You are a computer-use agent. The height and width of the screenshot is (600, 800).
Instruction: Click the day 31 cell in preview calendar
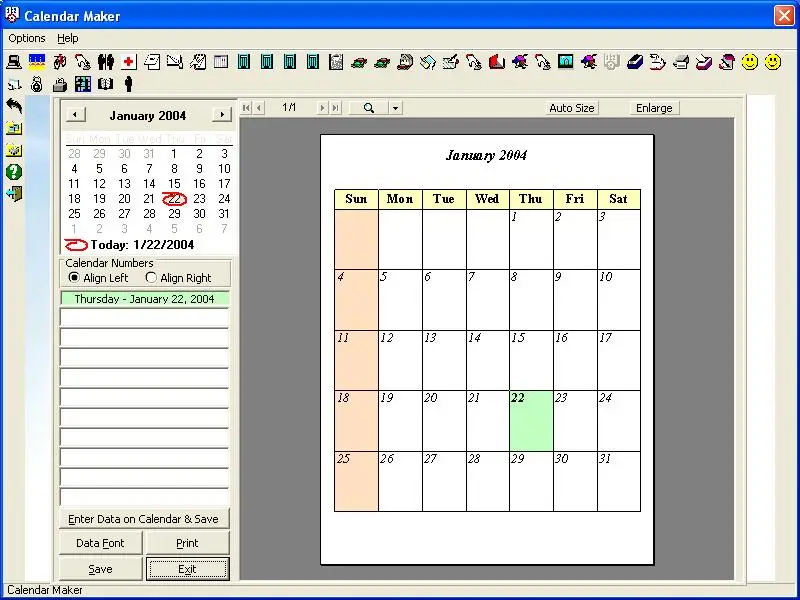click(x=619, y=481)
